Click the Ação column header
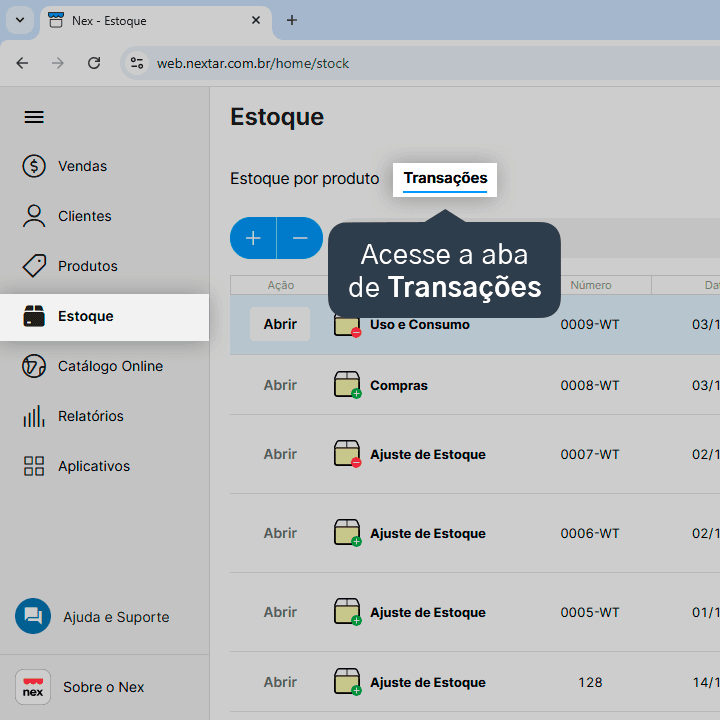Screen dimensions: 720x720 tap(281, 285)
